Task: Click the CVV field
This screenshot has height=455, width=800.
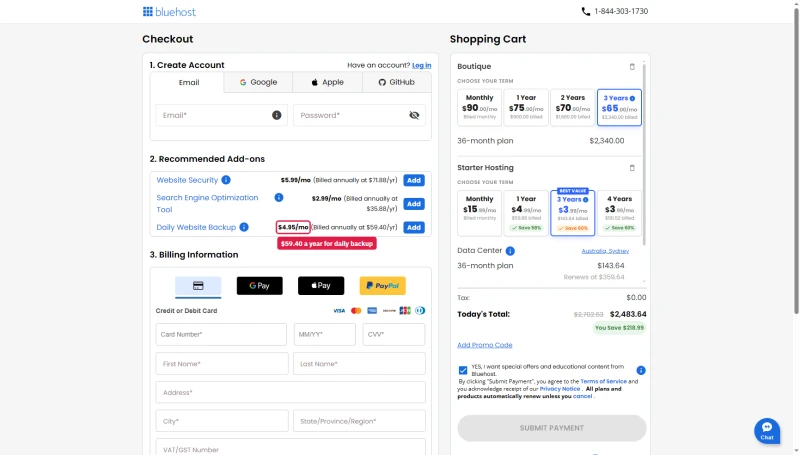Action: click(x=394, y=335)
